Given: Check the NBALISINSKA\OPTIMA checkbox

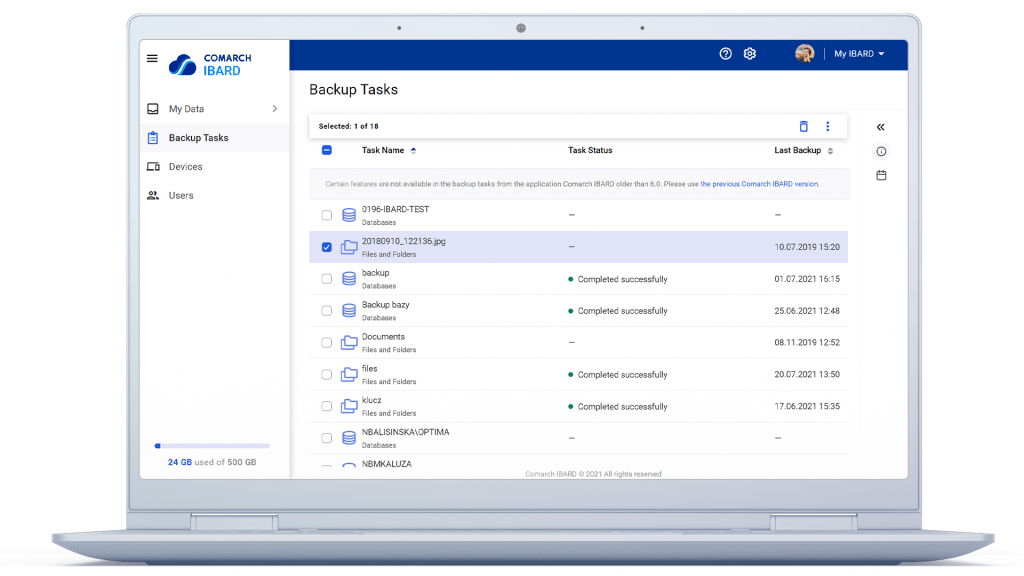Looking at the screenshot, I should click(327, 438).
